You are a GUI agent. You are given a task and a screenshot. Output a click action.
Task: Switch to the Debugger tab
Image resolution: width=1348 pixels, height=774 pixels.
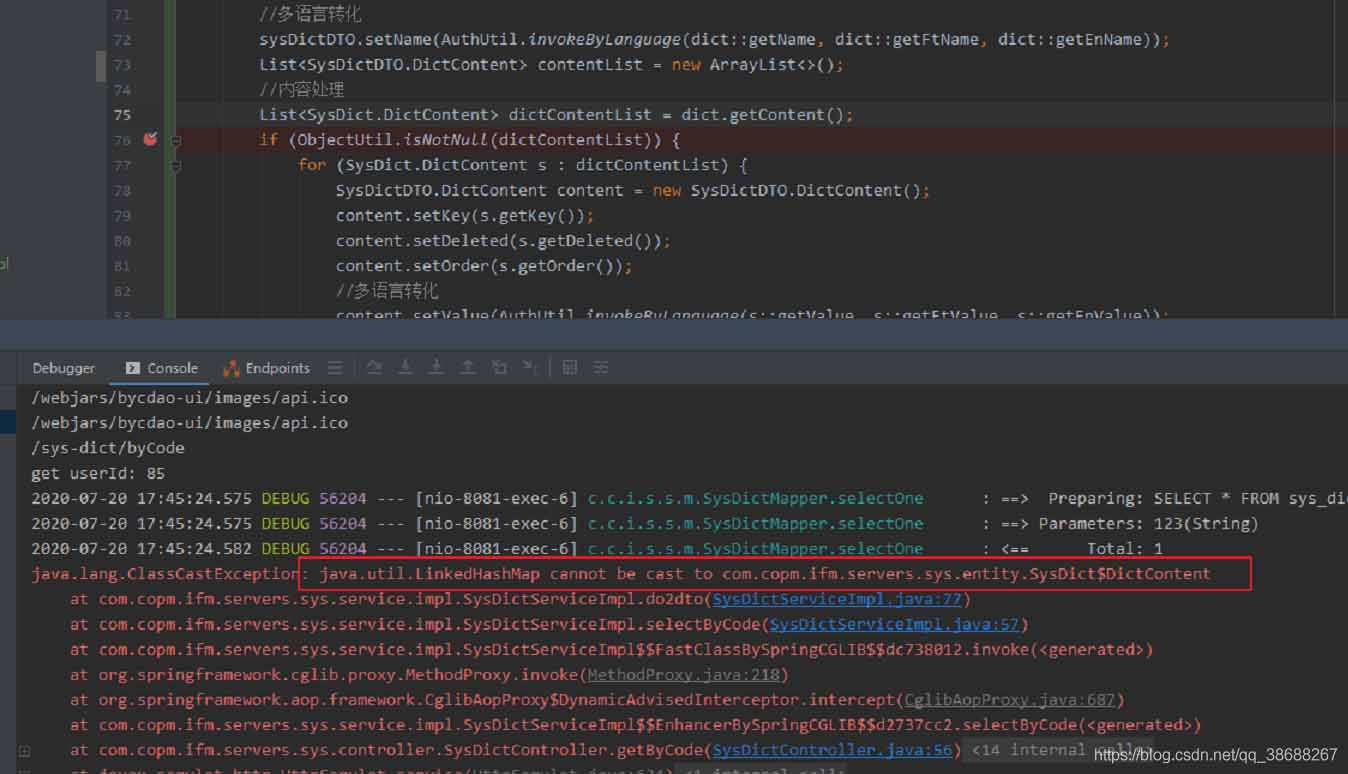point(64,368)
